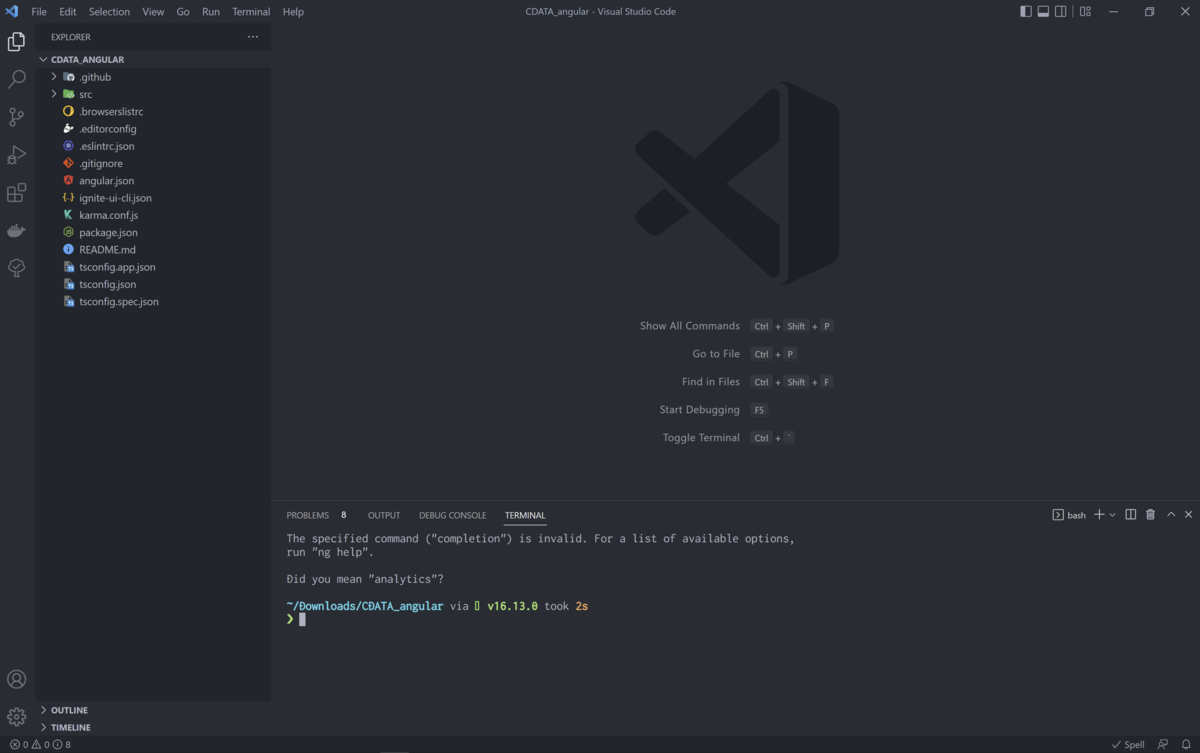
Task: Click the Explorer views and more actions ellipsis
Action: tap(253, 37)
